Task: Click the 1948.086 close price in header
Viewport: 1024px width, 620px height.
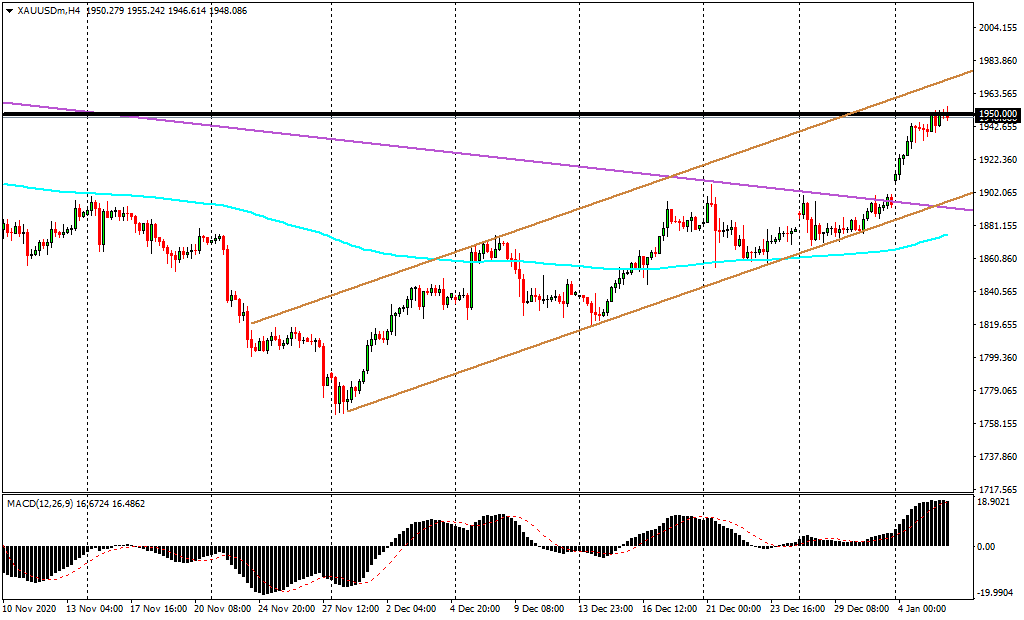Action: click(x=226, y=10)
